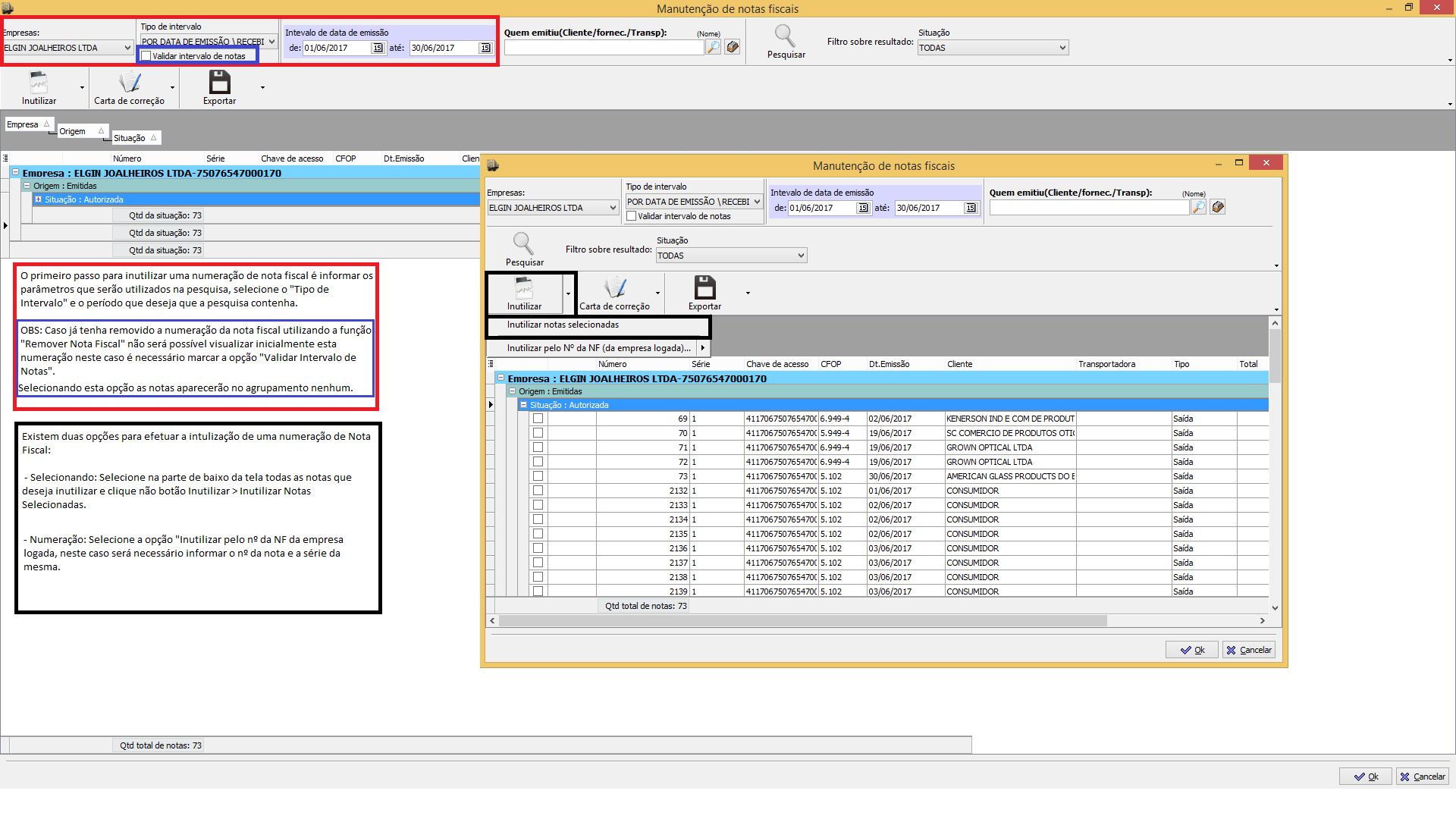
Task: Expand Situação Autorizada group in main window
Action: (x=38, y=199)
